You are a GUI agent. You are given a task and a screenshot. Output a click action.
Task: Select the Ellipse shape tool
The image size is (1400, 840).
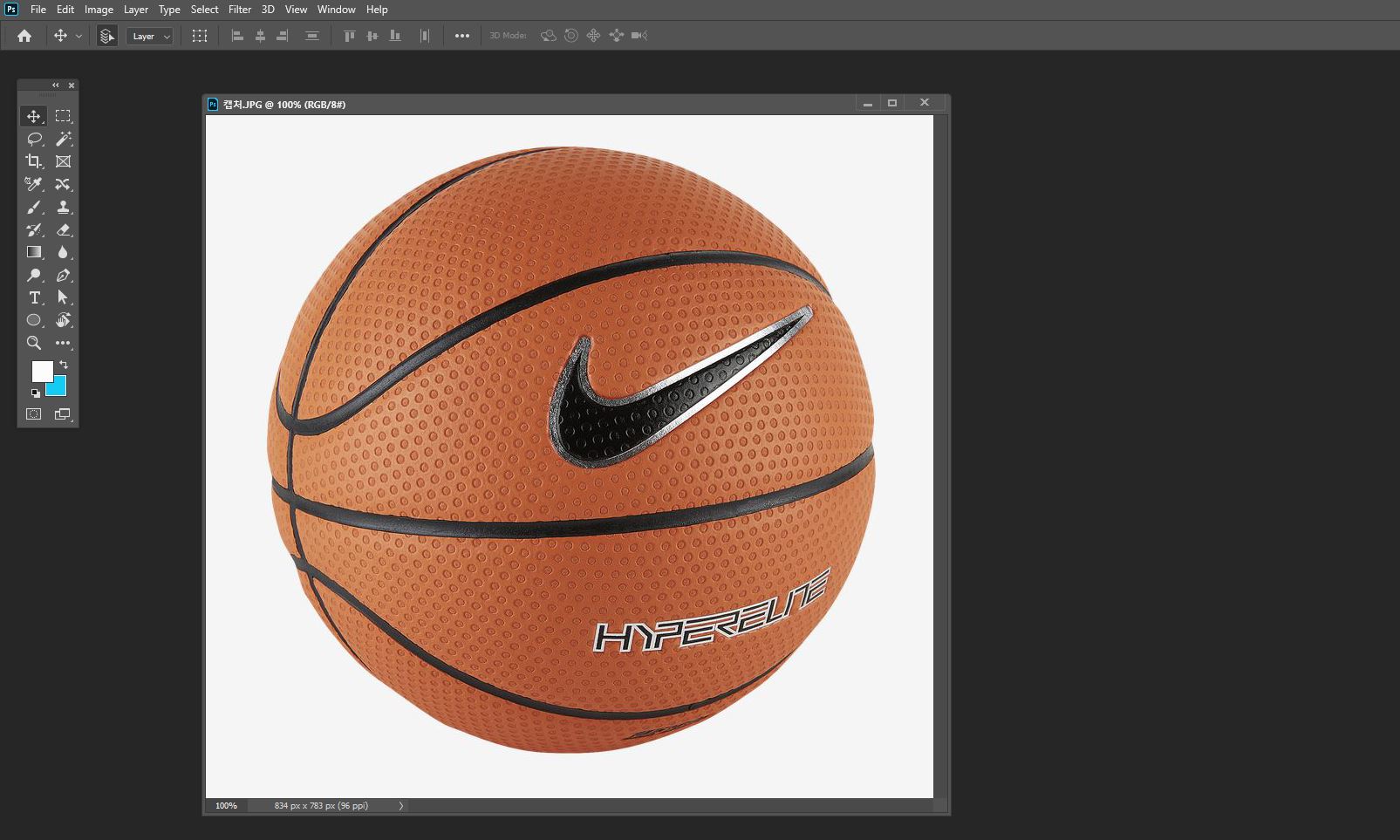point(33,320)
